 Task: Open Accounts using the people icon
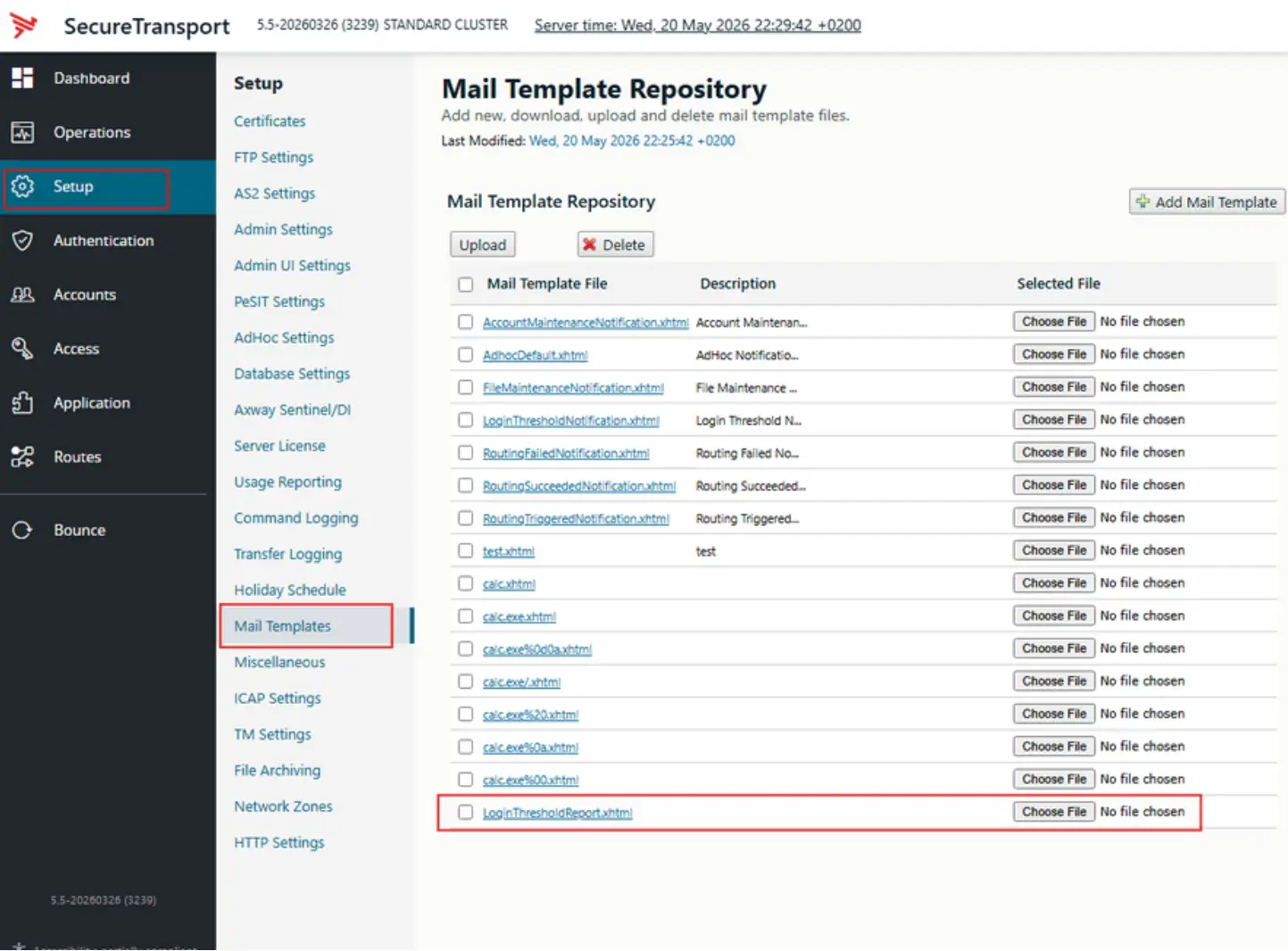pyautogui.click(x=22, y=294)
